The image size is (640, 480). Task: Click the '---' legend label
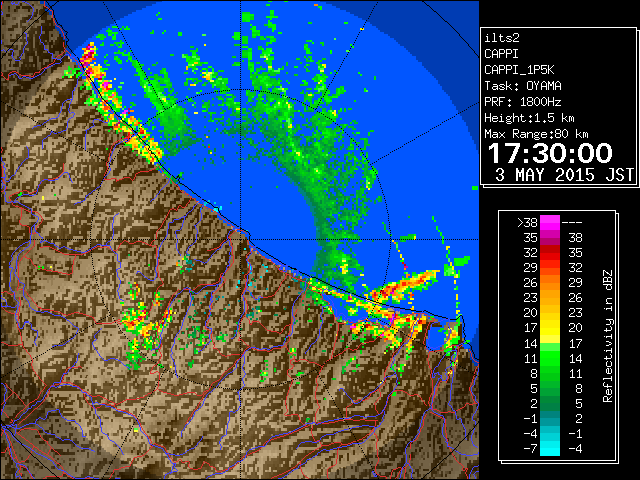[x=572, y=223]
